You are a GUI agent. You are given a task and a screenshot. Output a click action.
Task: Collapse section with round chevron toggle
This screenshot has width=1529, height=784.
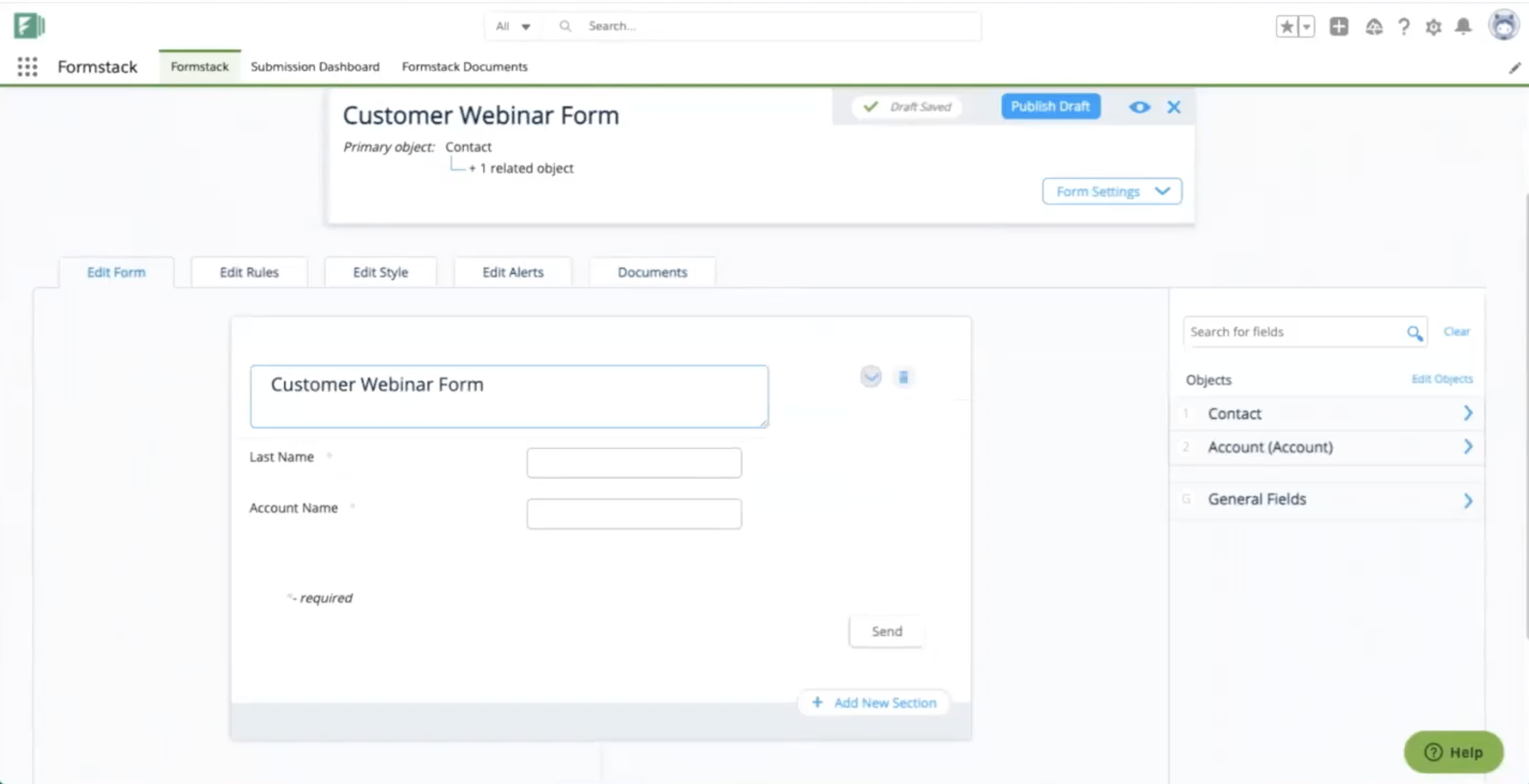click(871, 377)
